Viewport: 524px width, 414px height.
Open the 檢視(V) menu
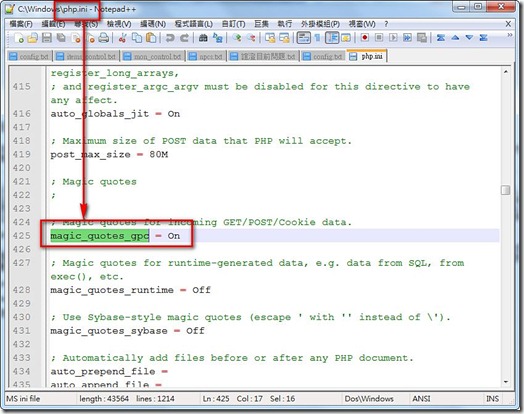click(119, 24)
